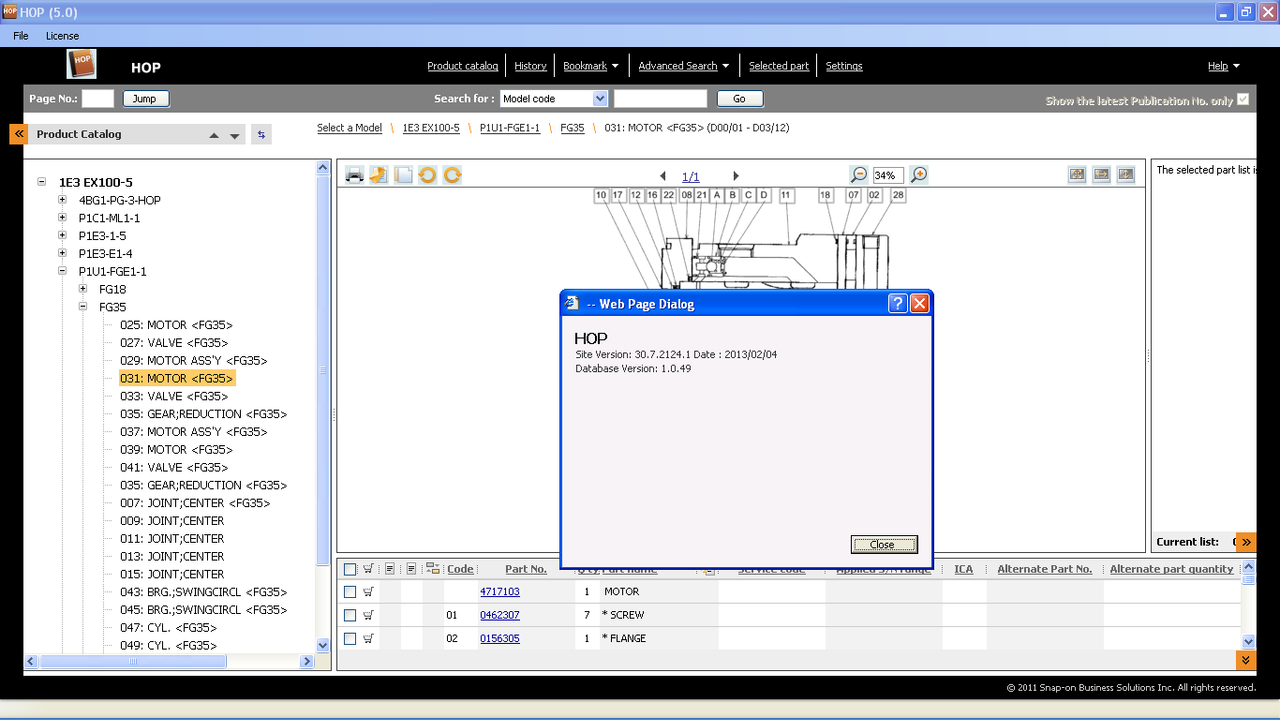Check the row for SCREW part 0462307

point(350,615)
